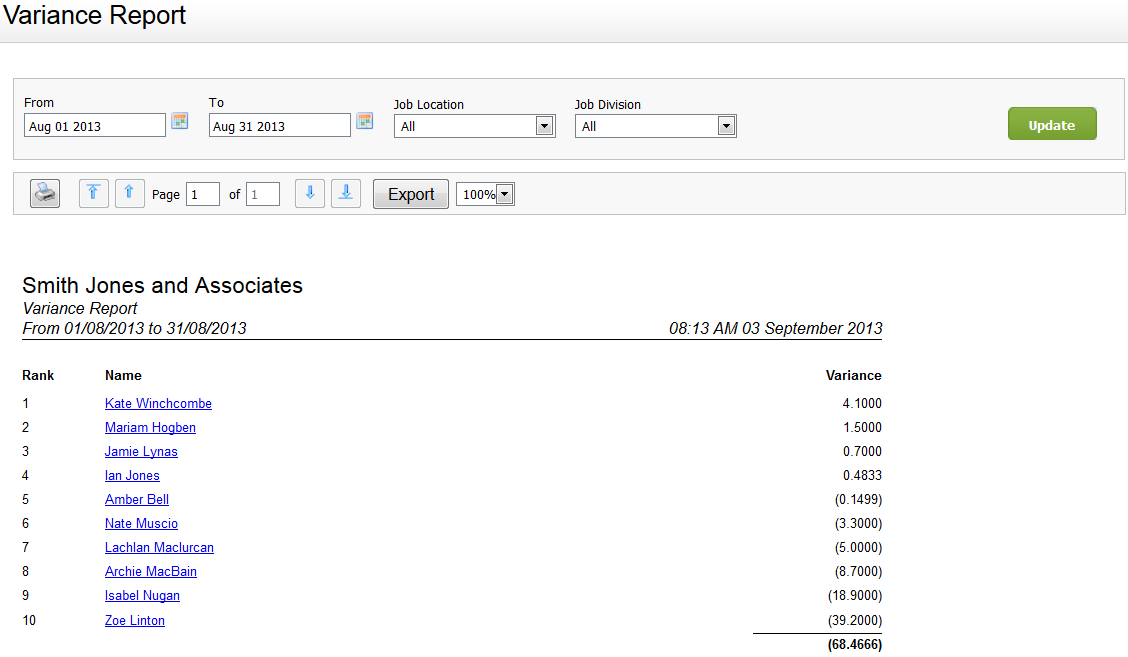Screen dimensions: 1128x657
Task: Print the variance report
Action: tap(44, 193)
